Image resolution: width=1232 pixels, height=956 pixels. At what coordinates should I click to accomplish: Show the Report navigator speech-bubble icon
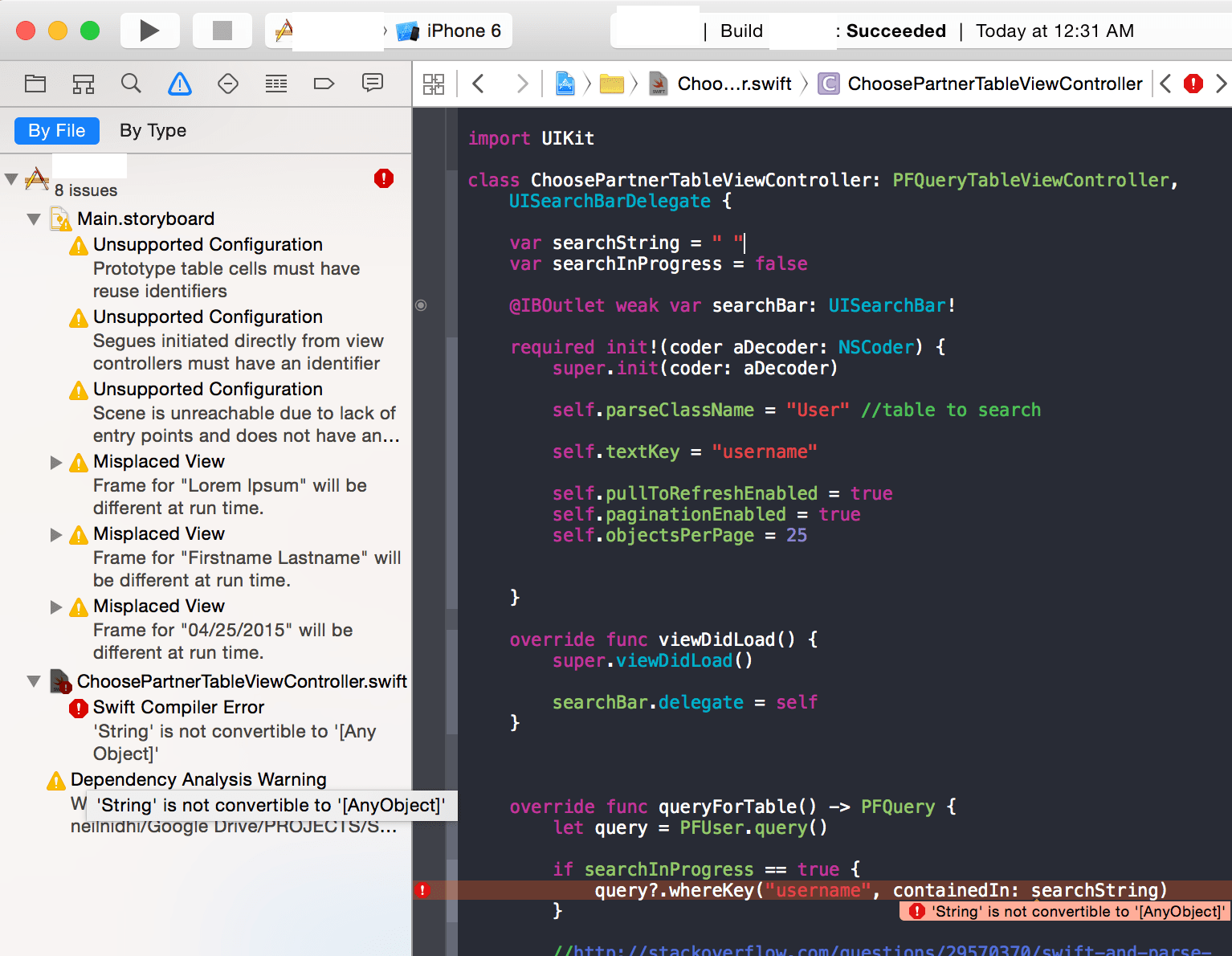coord(373,83)
